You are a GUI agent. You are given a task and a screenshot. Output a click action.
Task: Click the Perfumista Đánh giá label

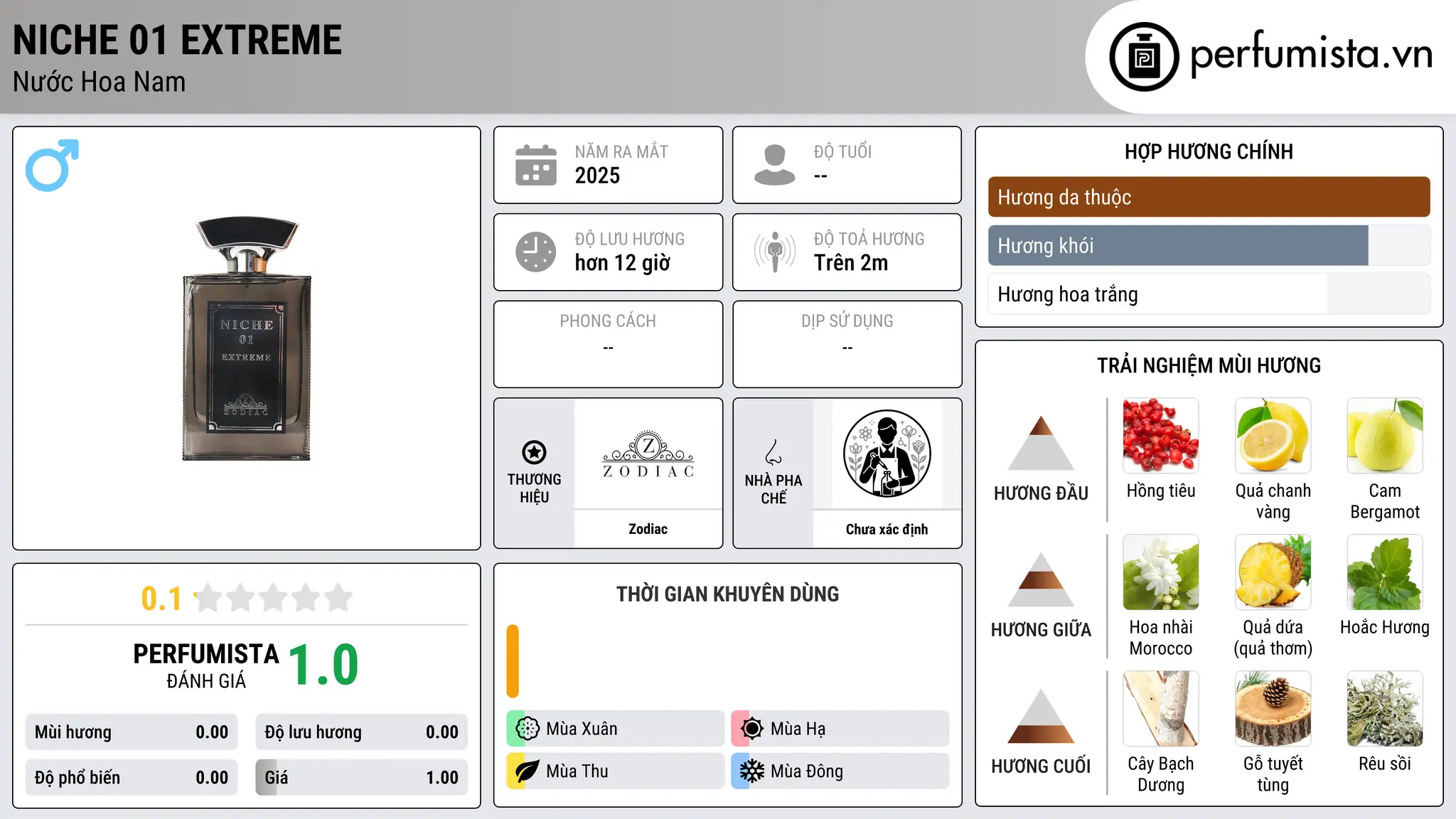206,666
